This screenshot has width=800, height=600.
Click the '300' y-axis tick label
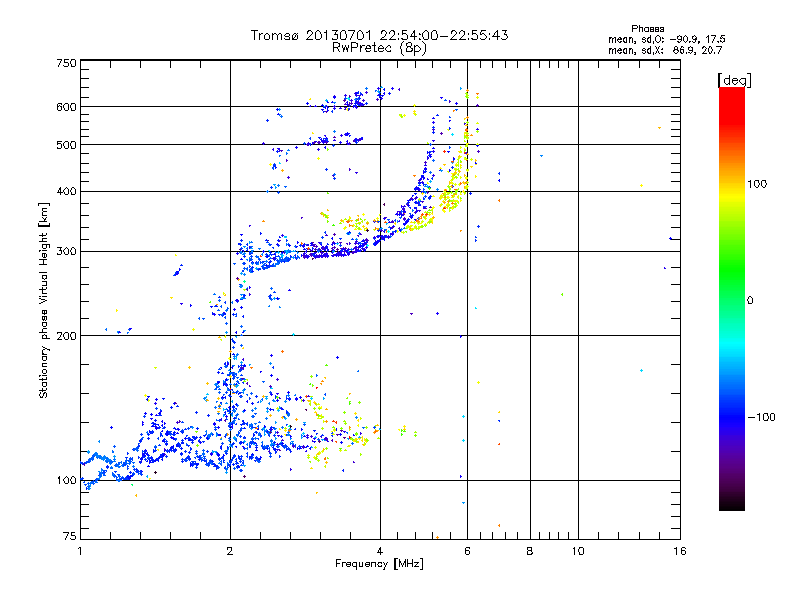pyautogui.click(x=66, y=252)
